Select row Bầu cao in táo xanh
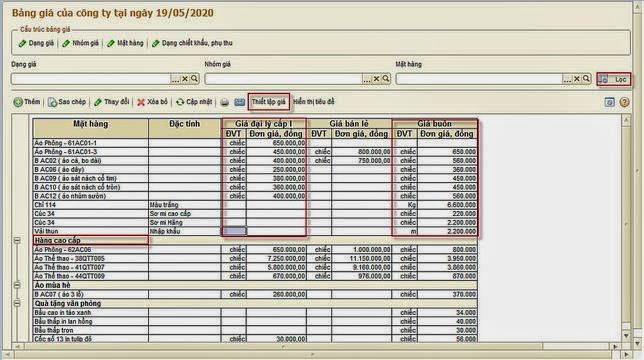This screenshot has width=644, height=360. (255, 312)
